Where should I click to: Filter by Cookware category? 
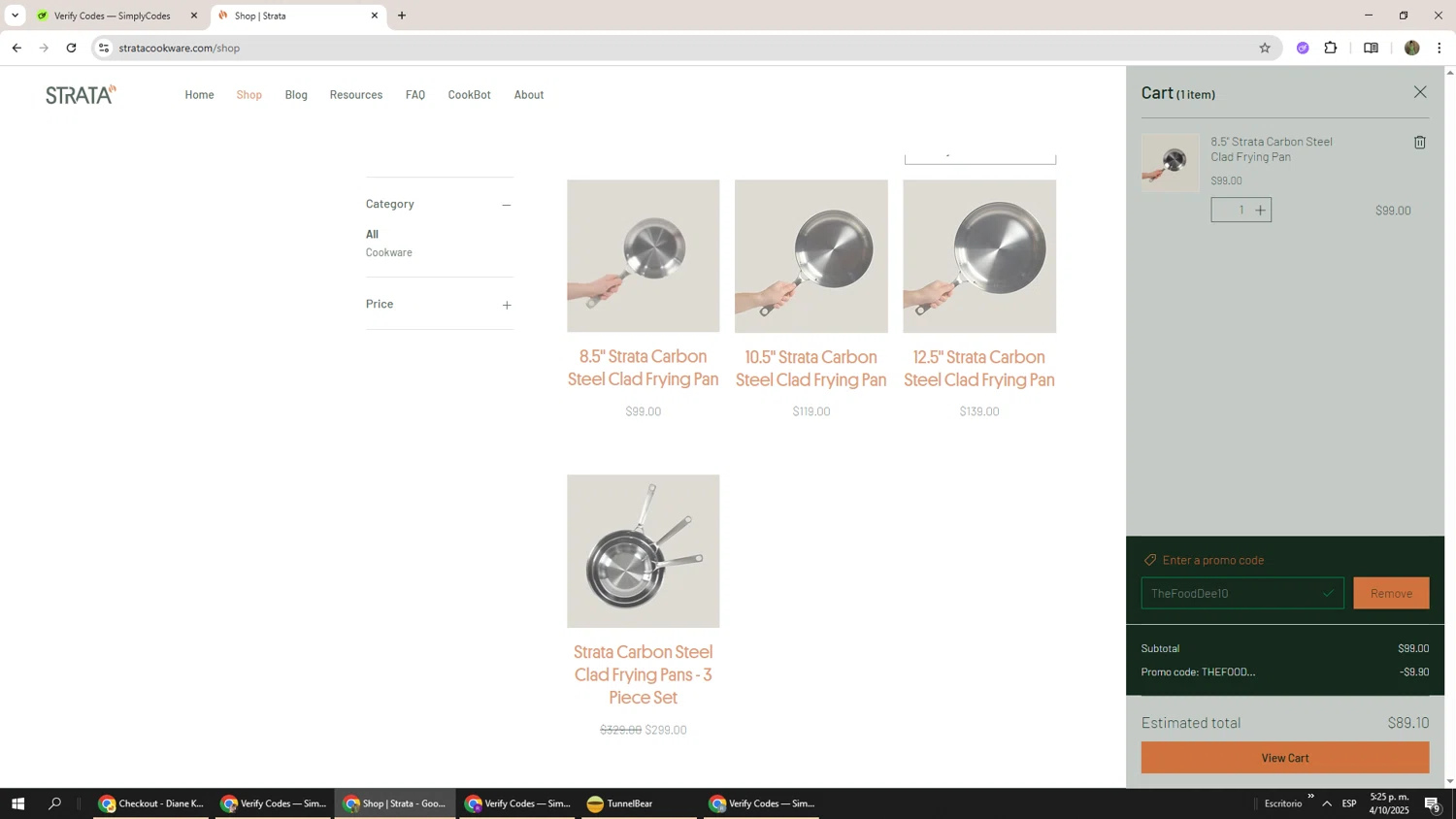click(388, 252)
